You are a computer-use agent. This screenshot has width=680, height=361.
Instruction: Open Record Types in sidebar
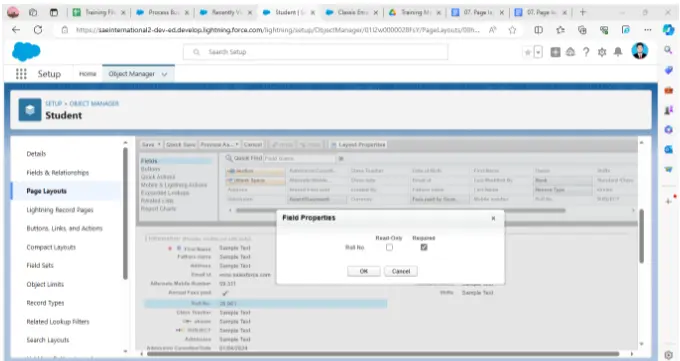click(x=45, y=303)
